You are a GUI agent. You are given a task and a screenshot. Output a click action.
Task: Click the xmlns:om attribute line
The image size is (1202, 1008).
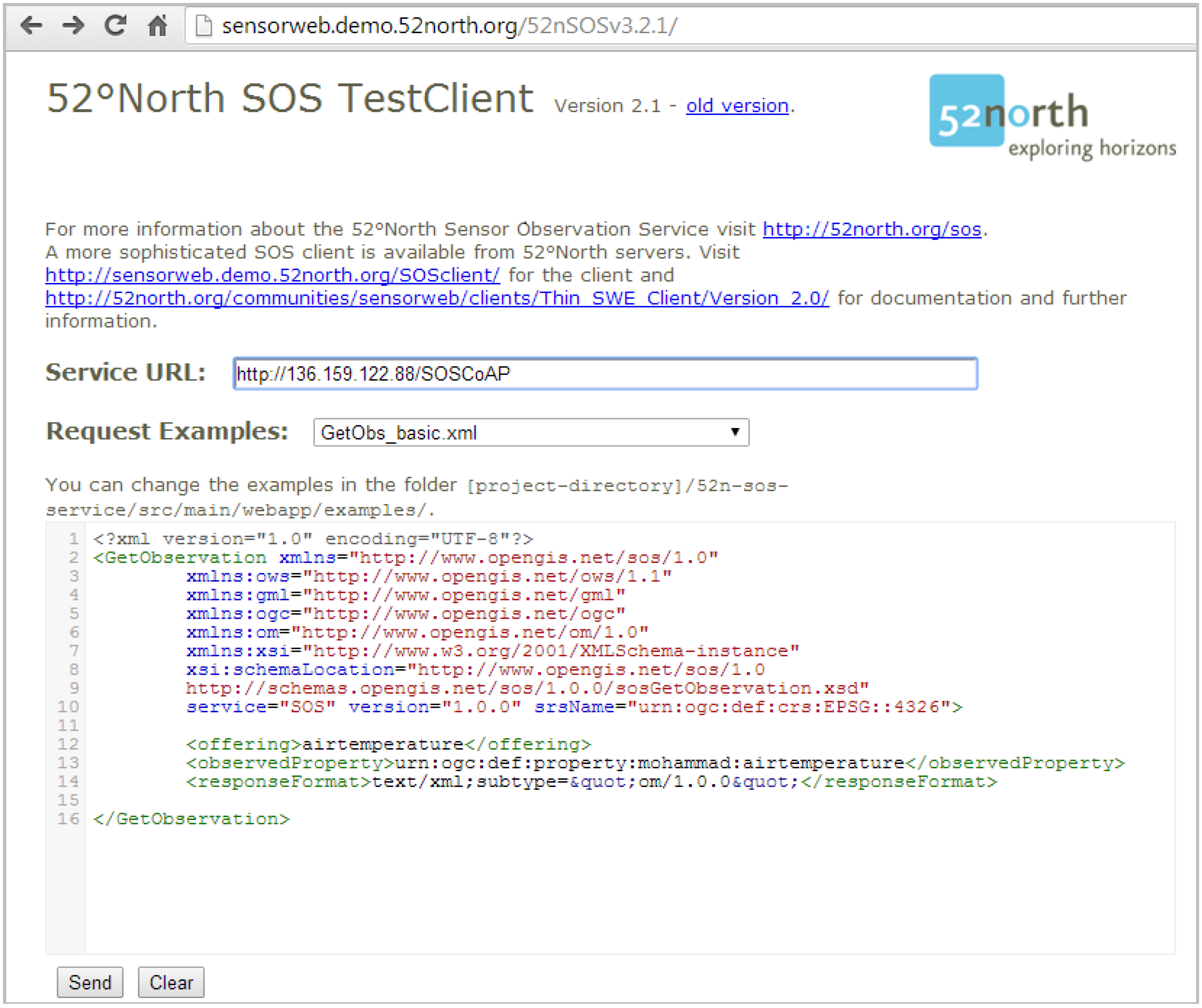(417, 632)
